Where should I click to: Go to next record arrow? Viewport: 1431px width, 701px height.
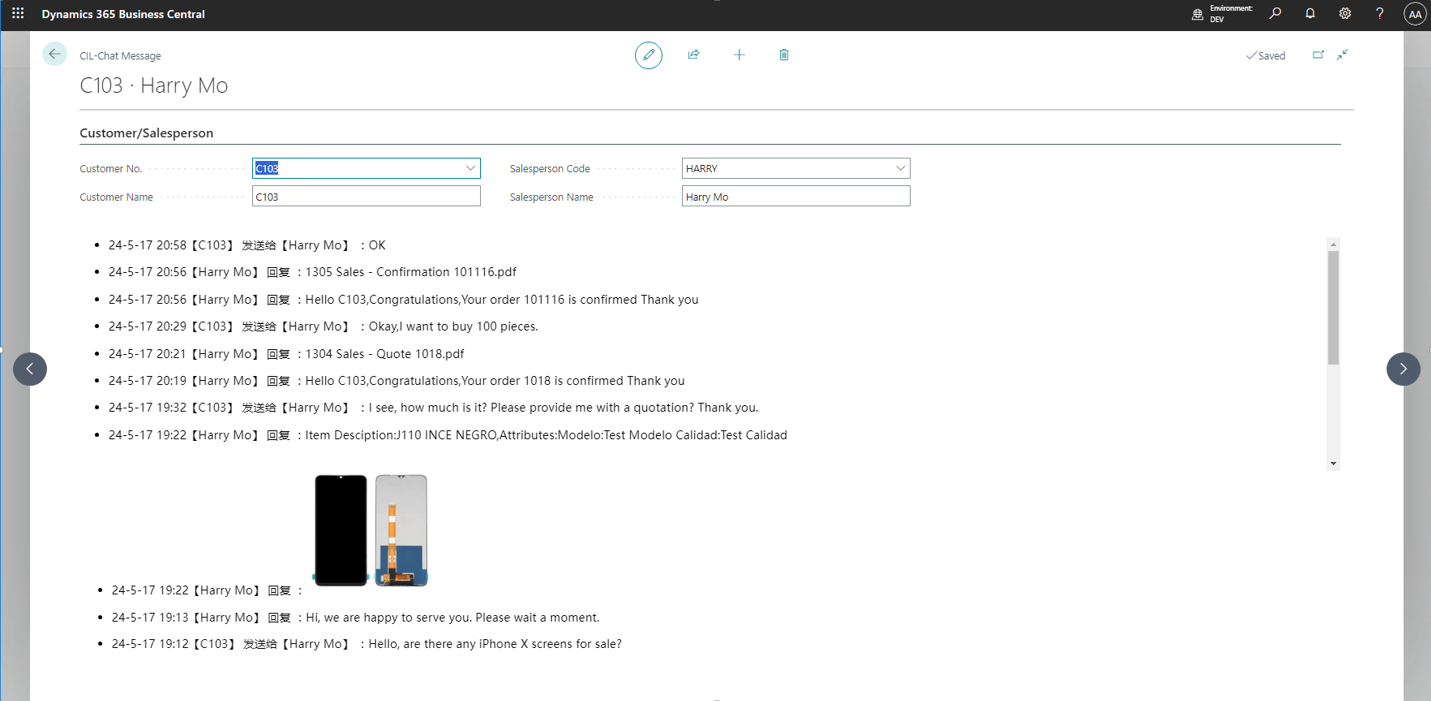(x=1403, y=369)
